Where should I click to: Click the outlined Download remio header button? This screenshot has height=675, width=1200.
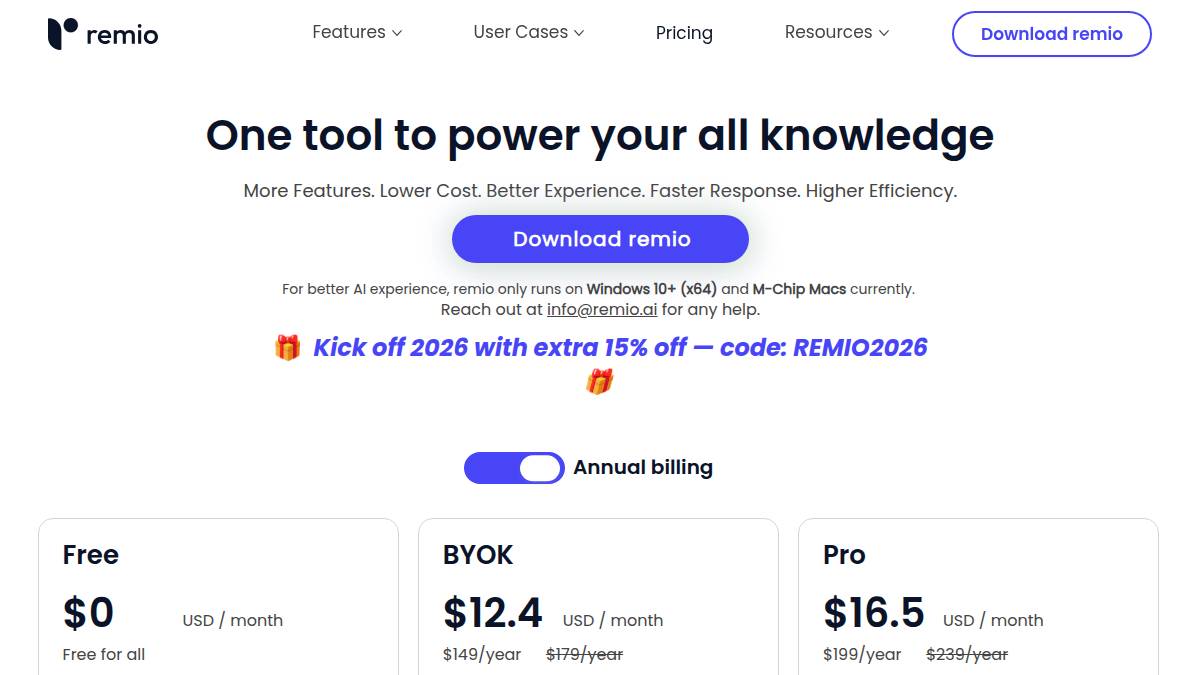point(1051,34)
